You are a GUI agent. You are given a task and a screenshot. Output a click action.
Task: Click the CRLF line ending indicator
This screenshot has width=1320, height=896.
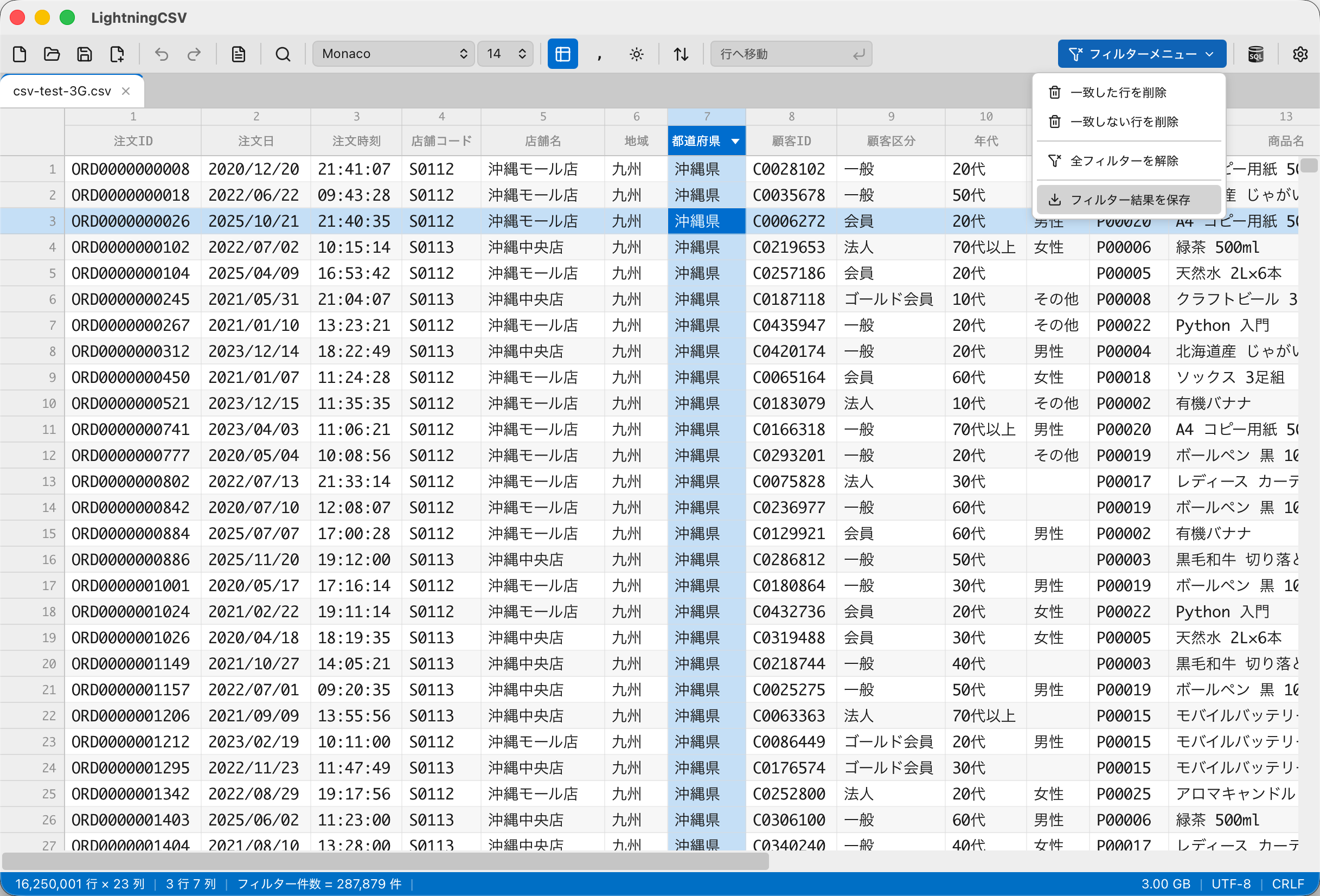[1287, 884]
